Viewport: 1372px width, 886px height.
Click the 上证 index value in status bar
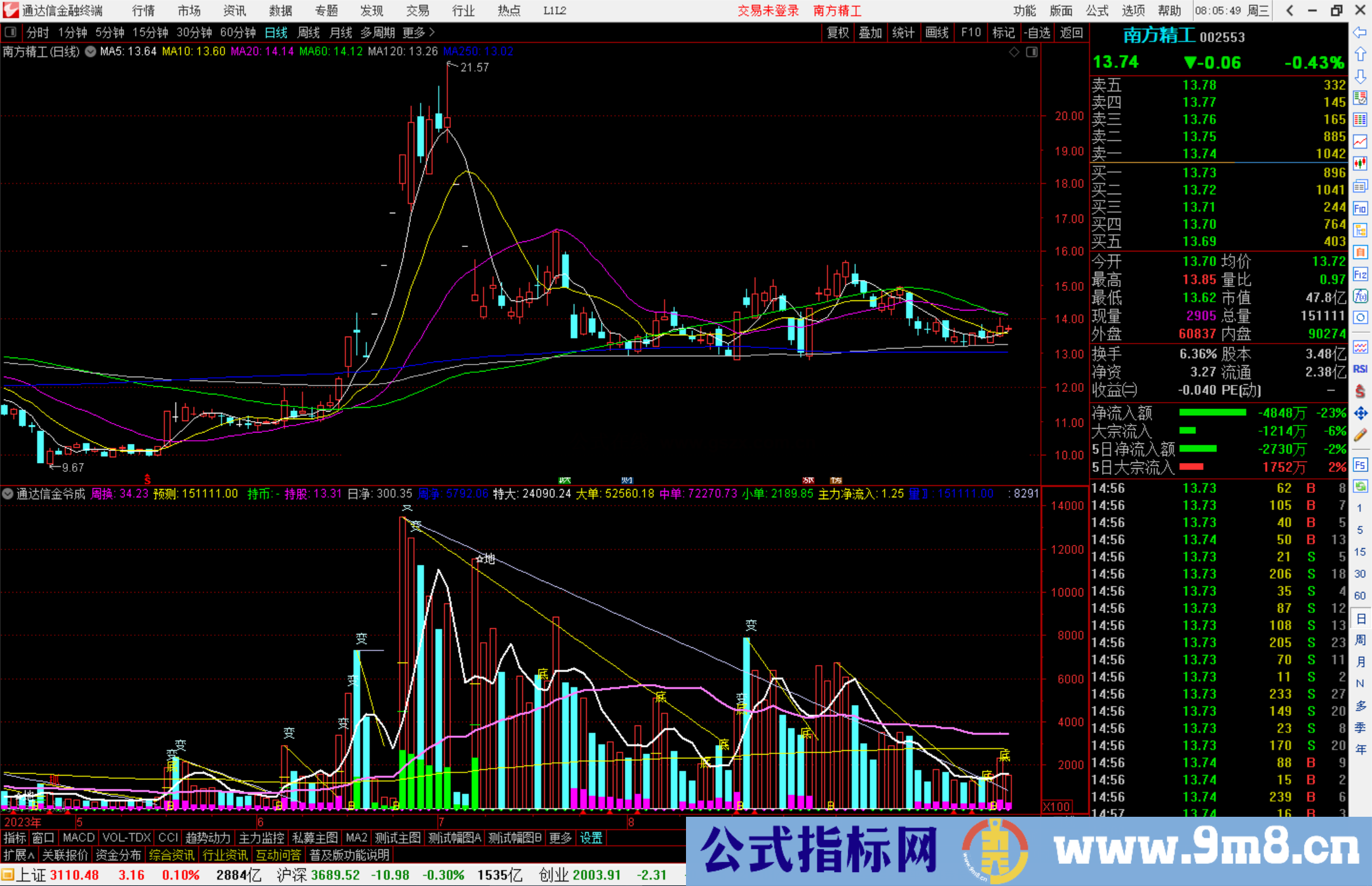point(74,875)
